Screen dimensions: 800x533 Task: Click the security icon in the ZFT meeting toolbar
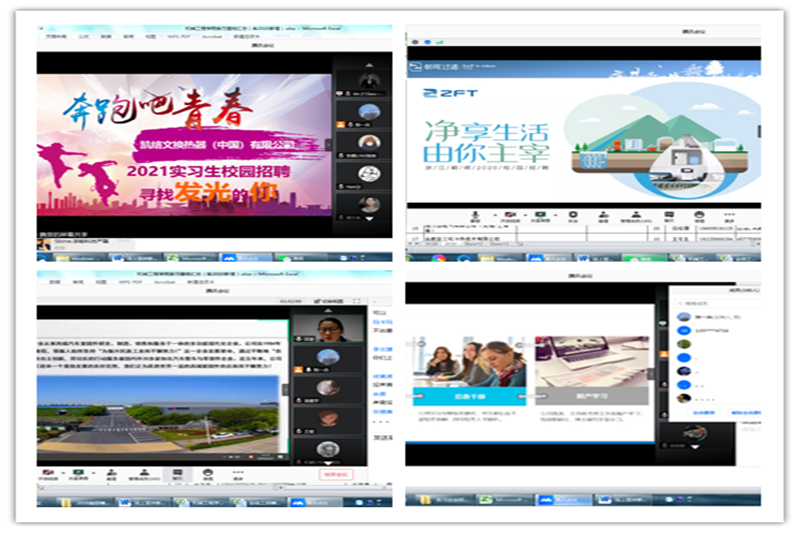click(572, 217)
